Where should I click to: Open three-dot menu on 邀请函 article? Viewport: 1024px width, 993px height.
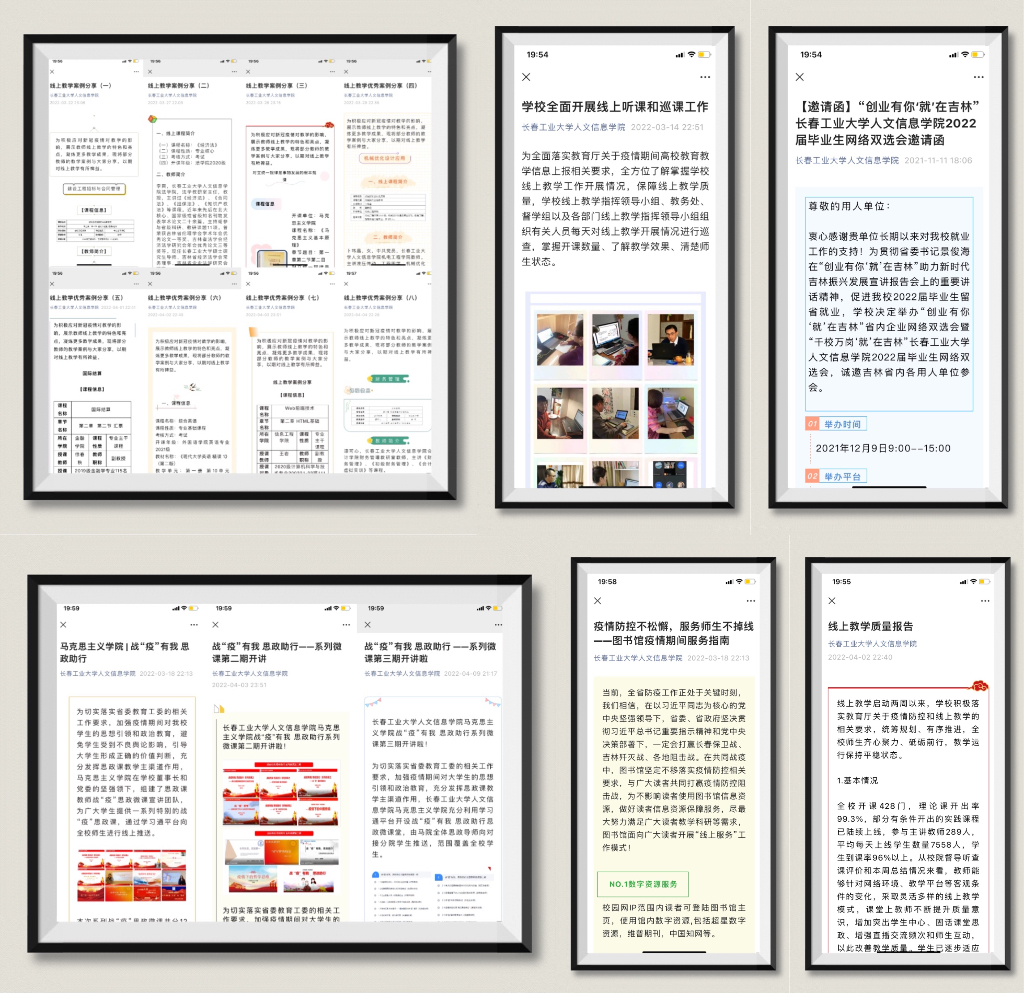click(x=979, y=77)
